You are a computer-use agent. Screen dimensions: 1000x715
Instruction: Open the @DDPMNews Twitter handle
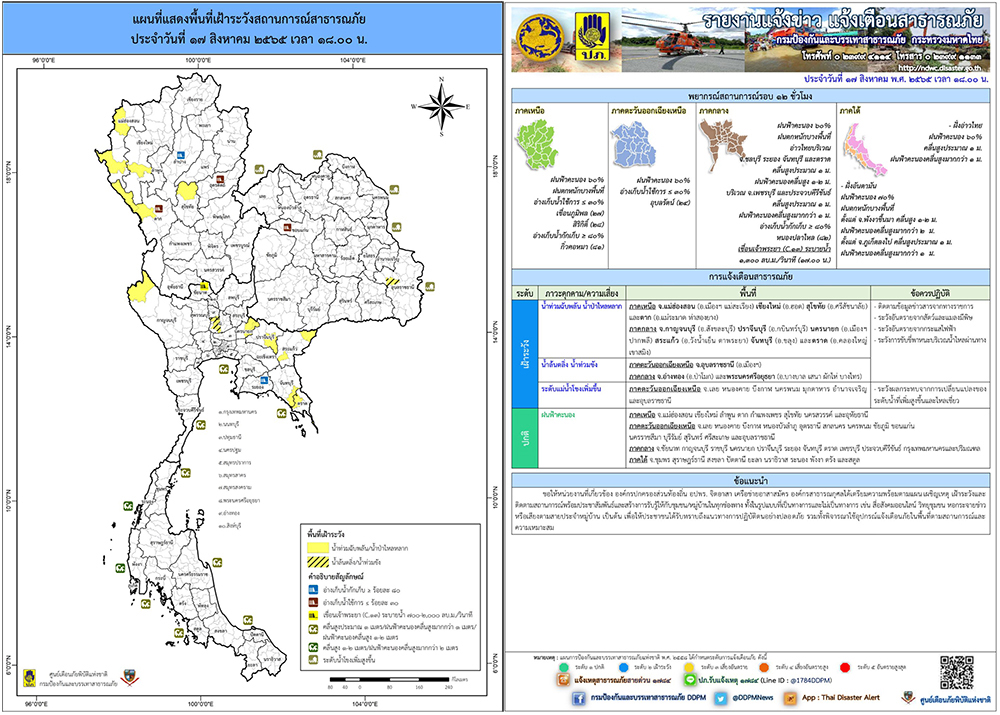(x=753, y=698)
